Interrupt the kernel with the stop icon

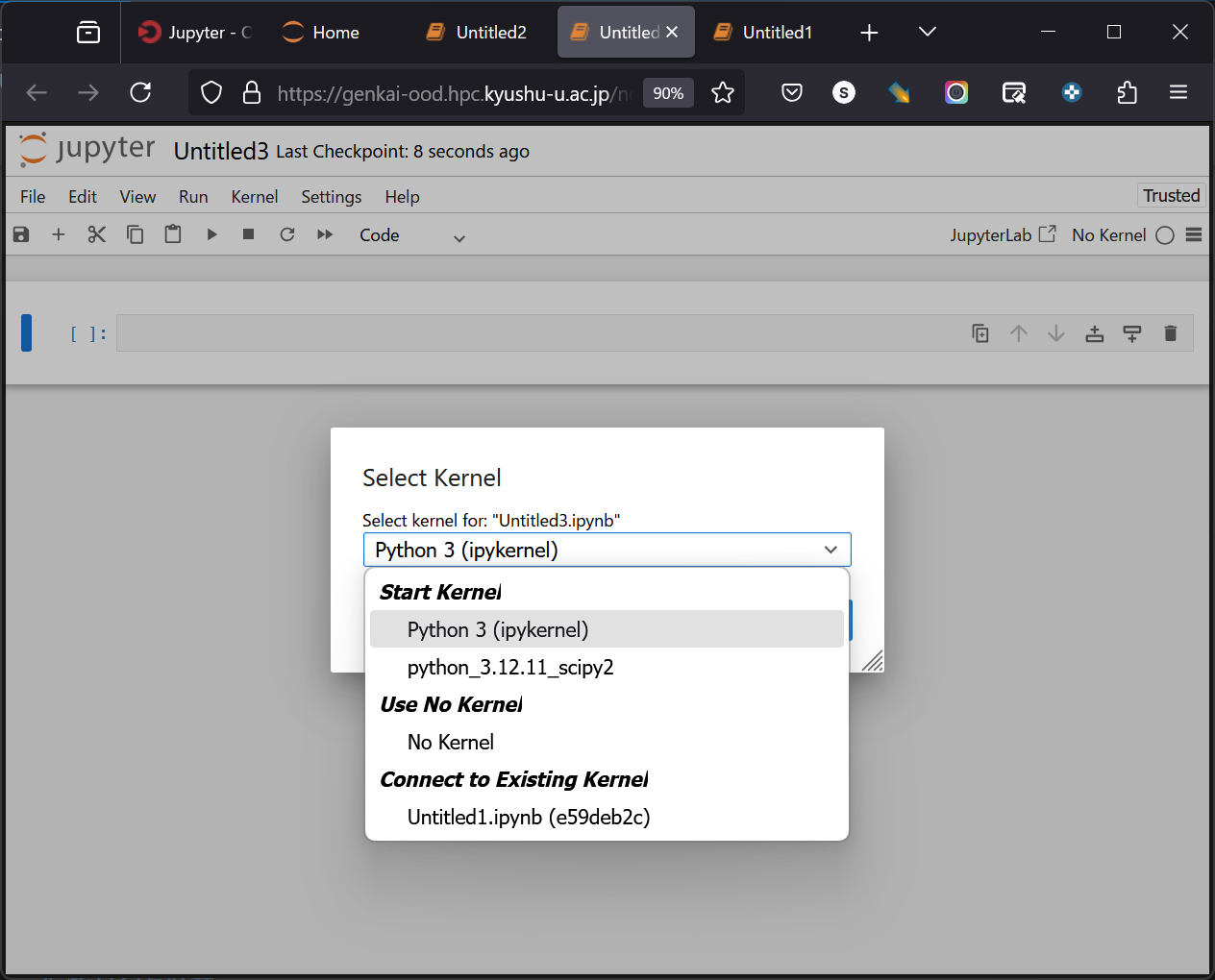click(x=249, y=234)
